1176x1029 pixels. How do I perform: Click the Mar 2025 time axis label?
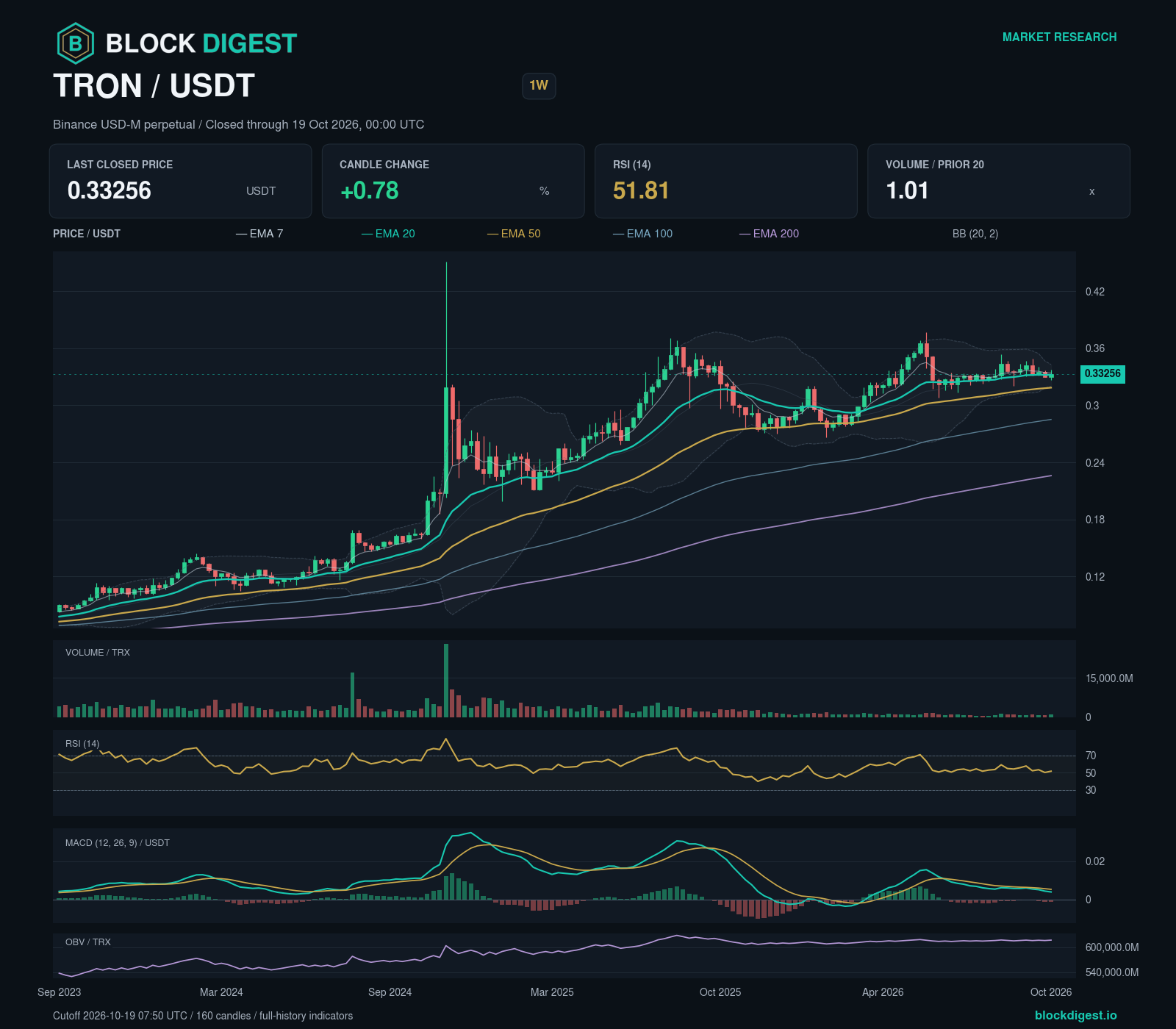pos(552,992)
